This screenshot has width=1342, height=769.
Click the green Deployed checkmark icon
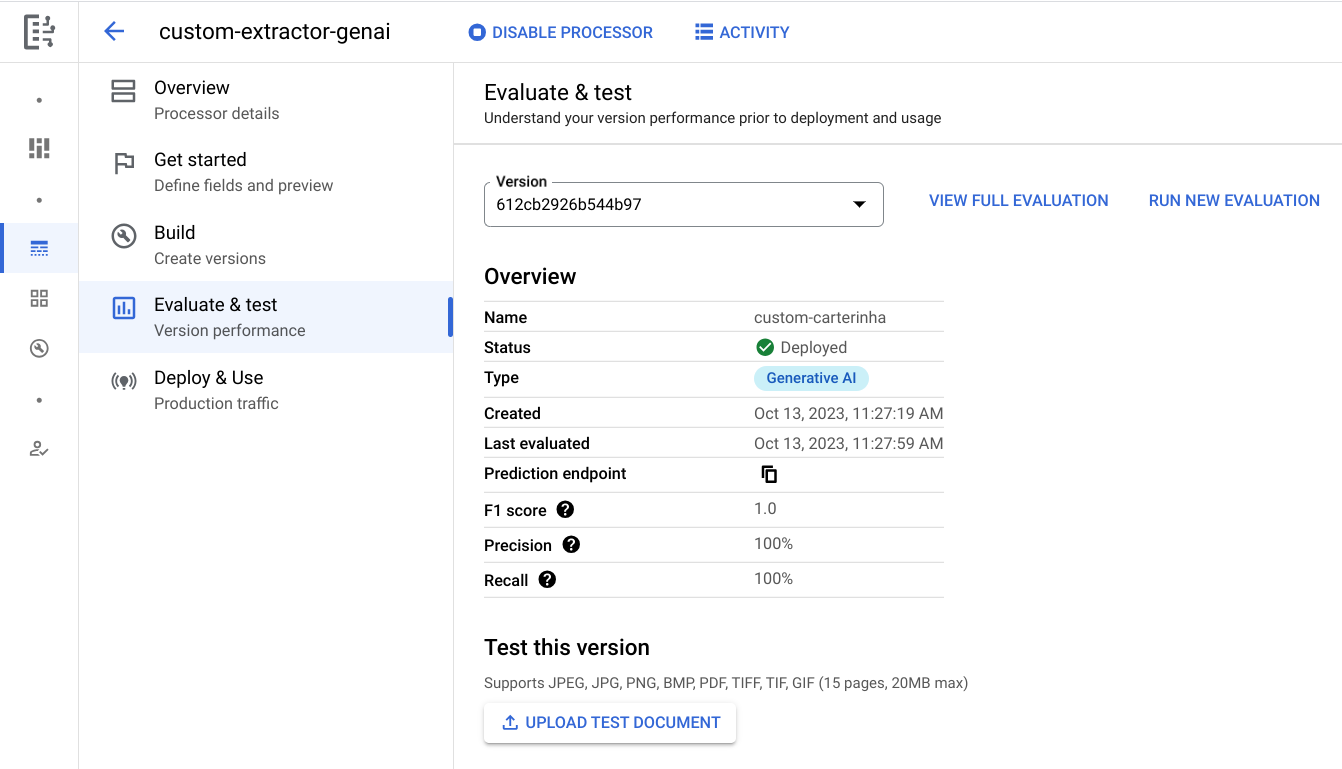coord(765,347)
